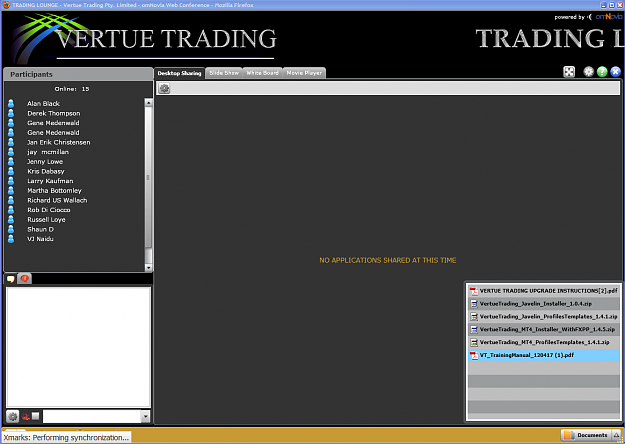Click the Vertue Trading logo
The height and width of the screenshot is (444, 625).
[143, 38]
